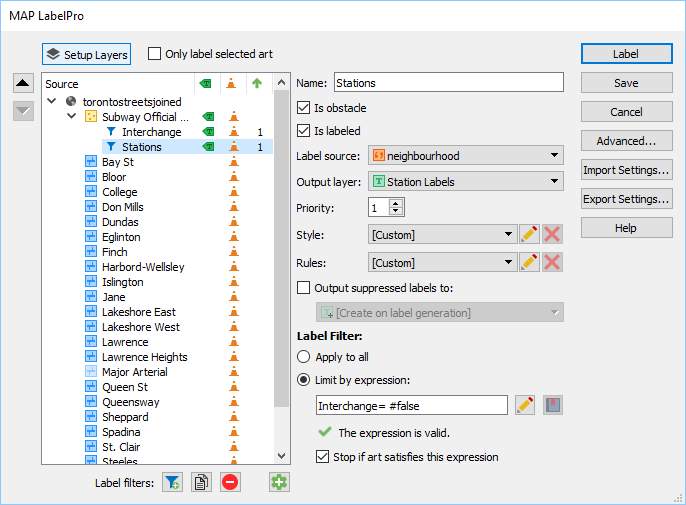Click the obstacle column header cone icon

click(x=231, y=83)
